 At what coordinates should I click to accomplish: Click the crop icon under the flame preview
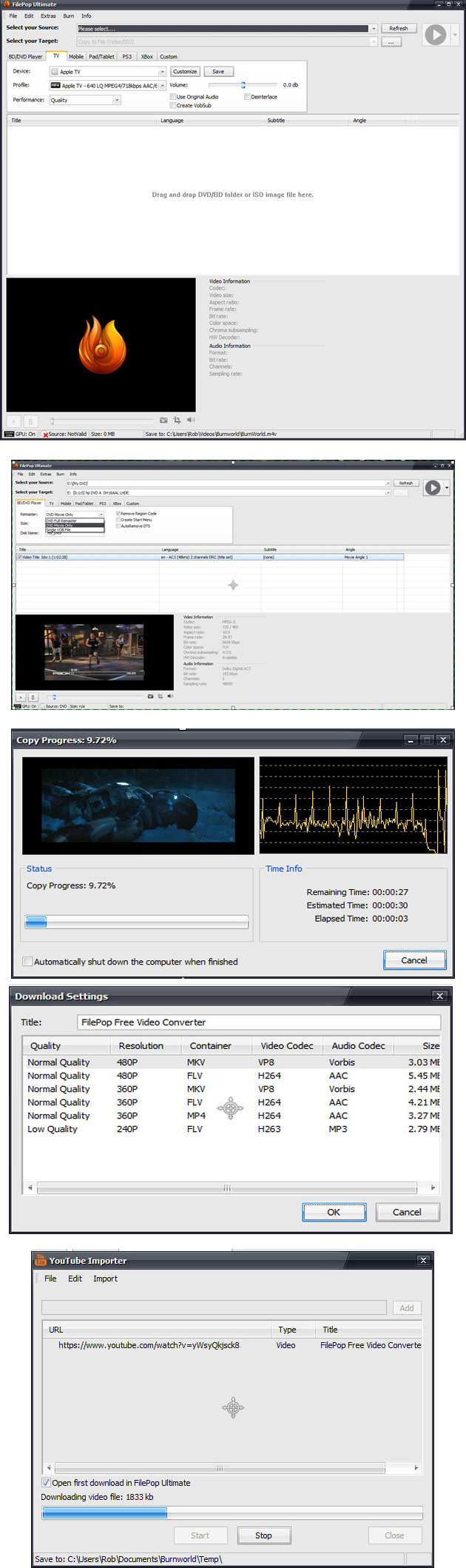click(x=177, y=420)
